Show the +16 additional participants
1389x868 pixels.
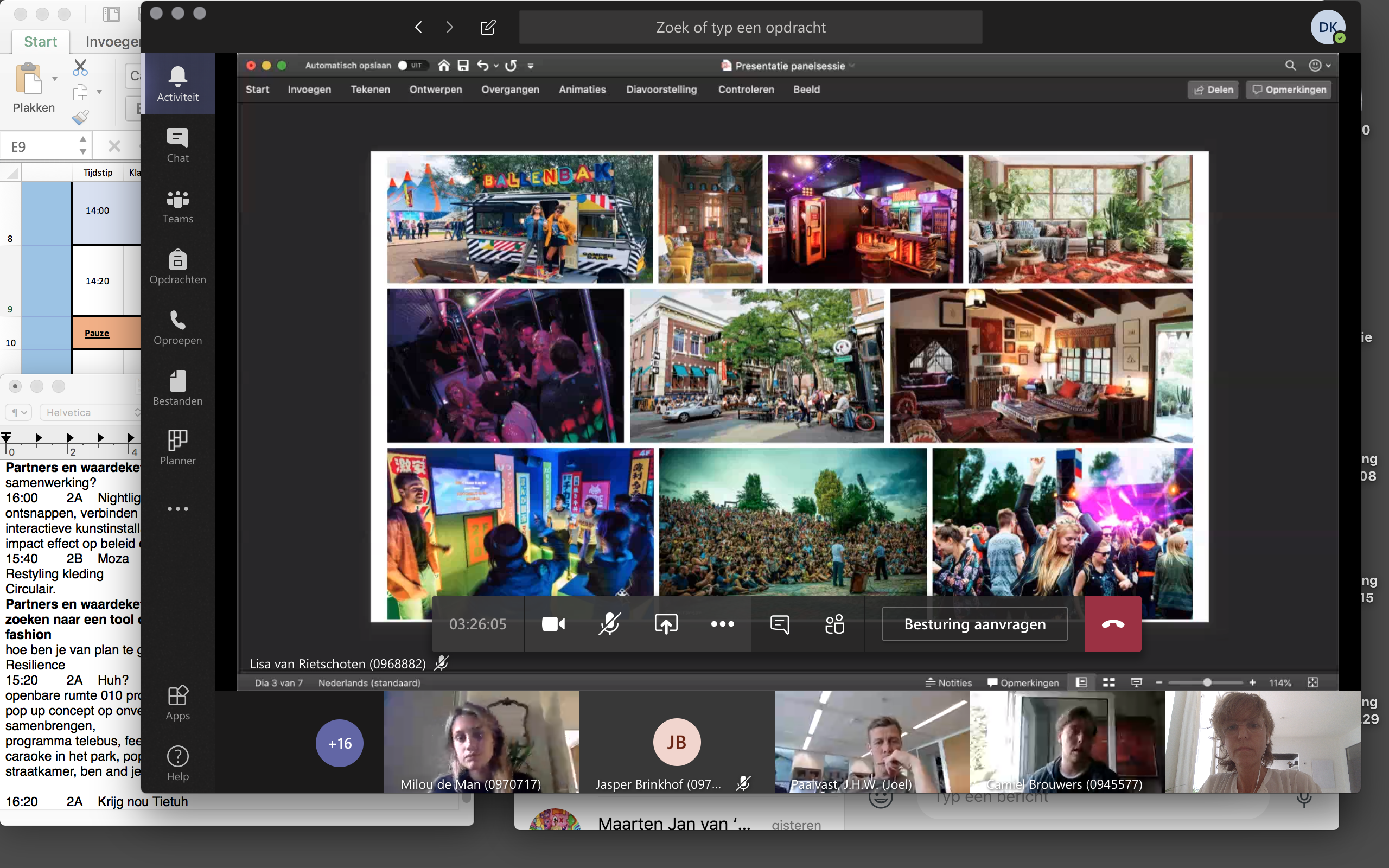pos(339,743)
